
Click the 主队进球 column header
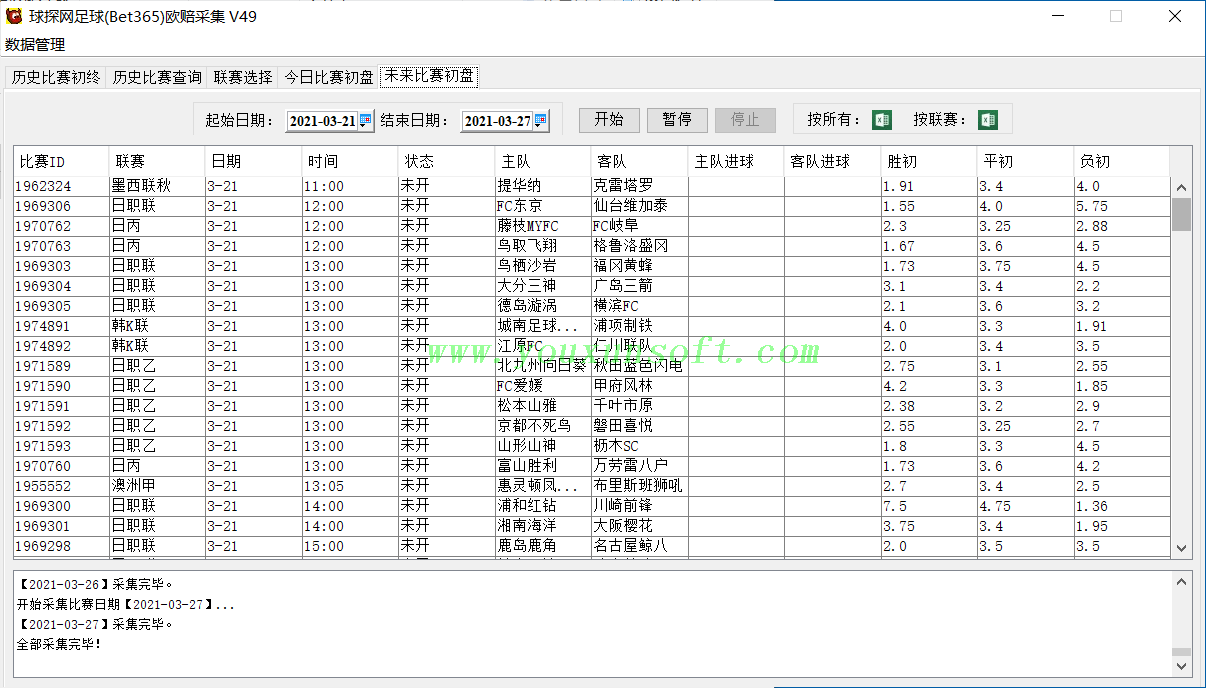(736, 161)
